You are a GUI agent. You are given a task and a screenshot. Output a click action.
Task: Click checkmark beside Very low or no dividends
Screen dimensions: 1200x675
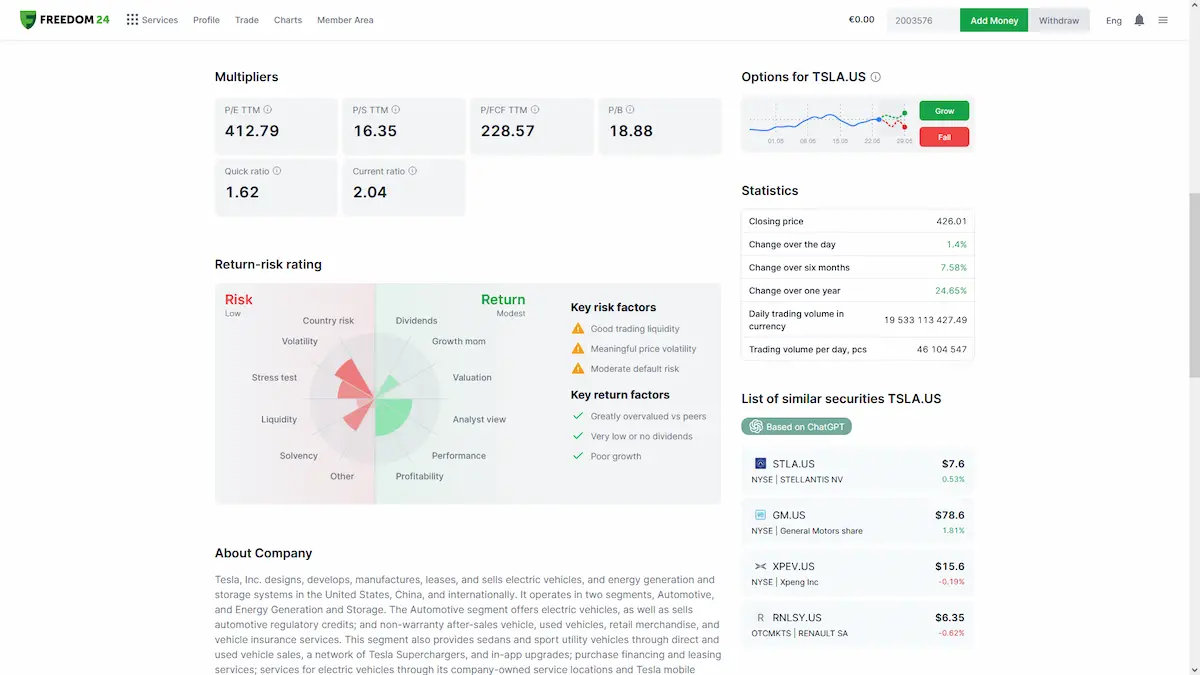578,436
